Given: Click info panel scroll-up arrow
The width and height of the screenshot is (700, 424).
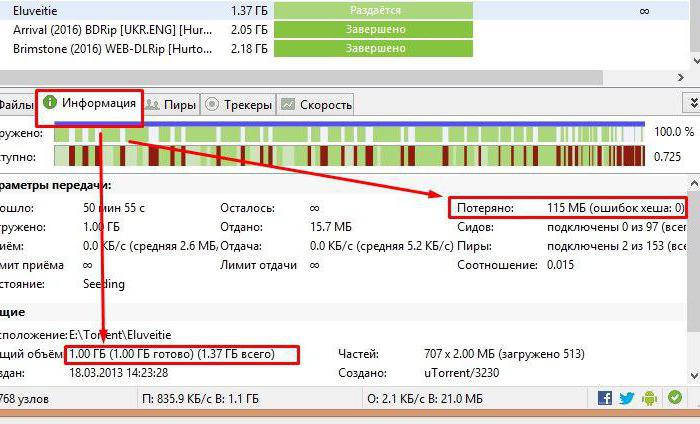Looking at the screenshot, I should pyautogui.click(x=694, y=183).
